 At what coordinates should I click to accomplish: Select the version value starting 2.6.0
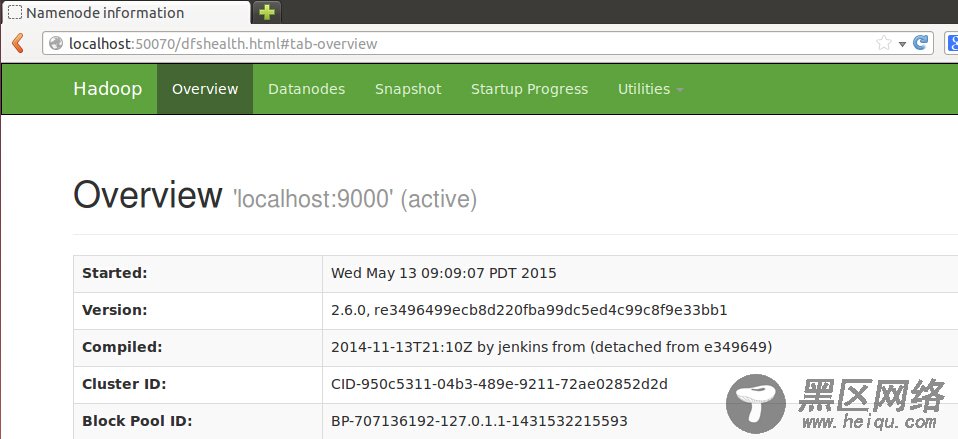click(529, 310)
